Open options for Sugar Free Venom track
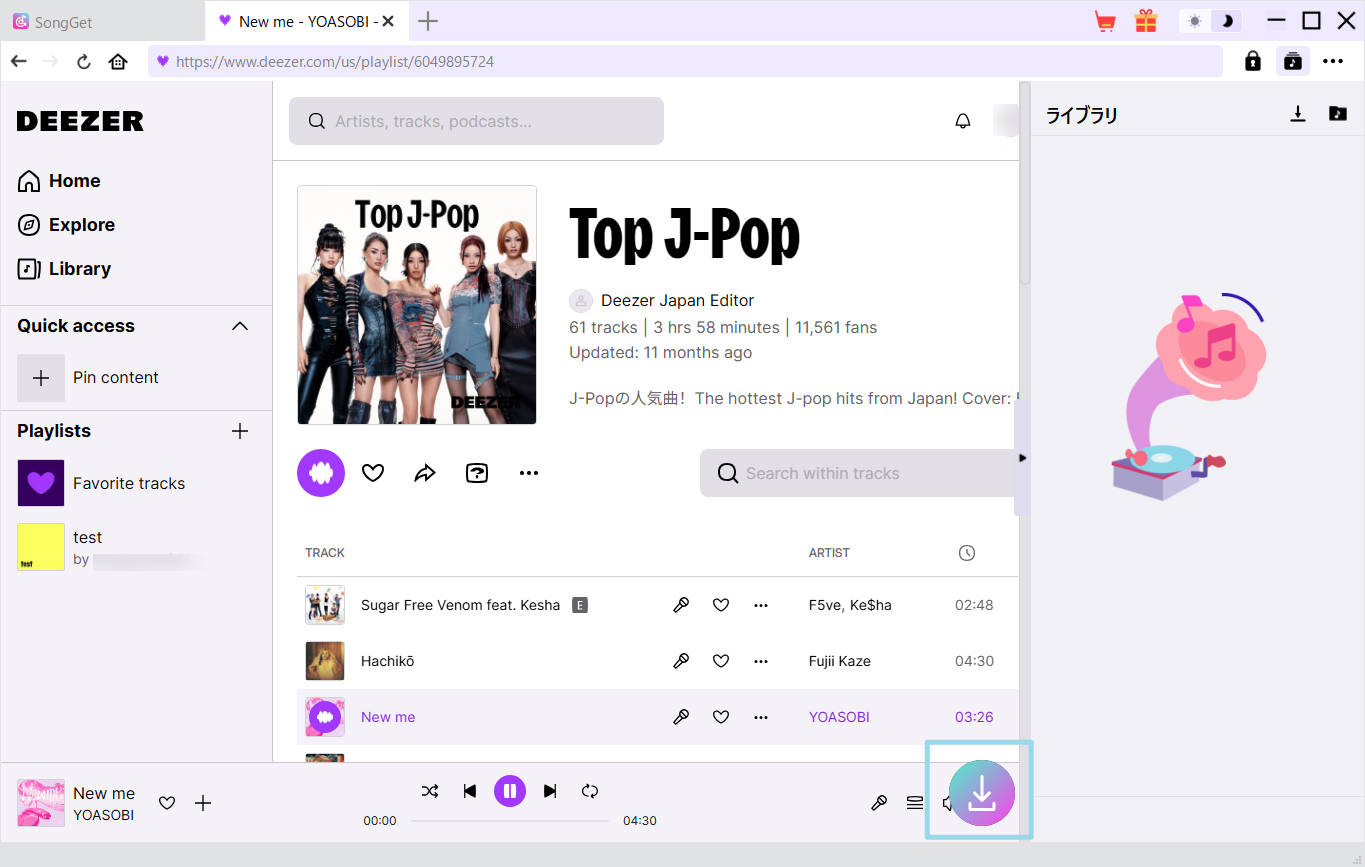1365x867 pixels. tap(761, 605)
